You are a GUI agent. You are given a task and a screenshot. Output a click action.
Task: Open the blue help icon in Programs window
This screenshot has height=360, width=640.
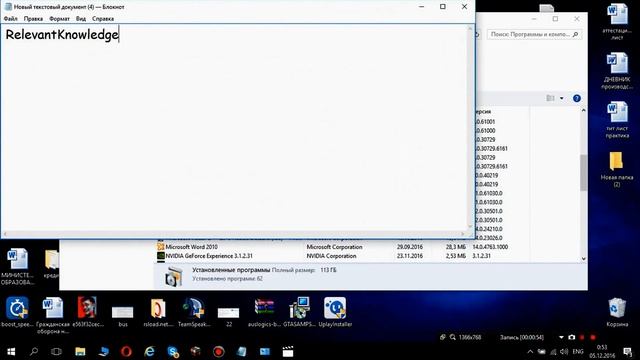coord(577,98)
